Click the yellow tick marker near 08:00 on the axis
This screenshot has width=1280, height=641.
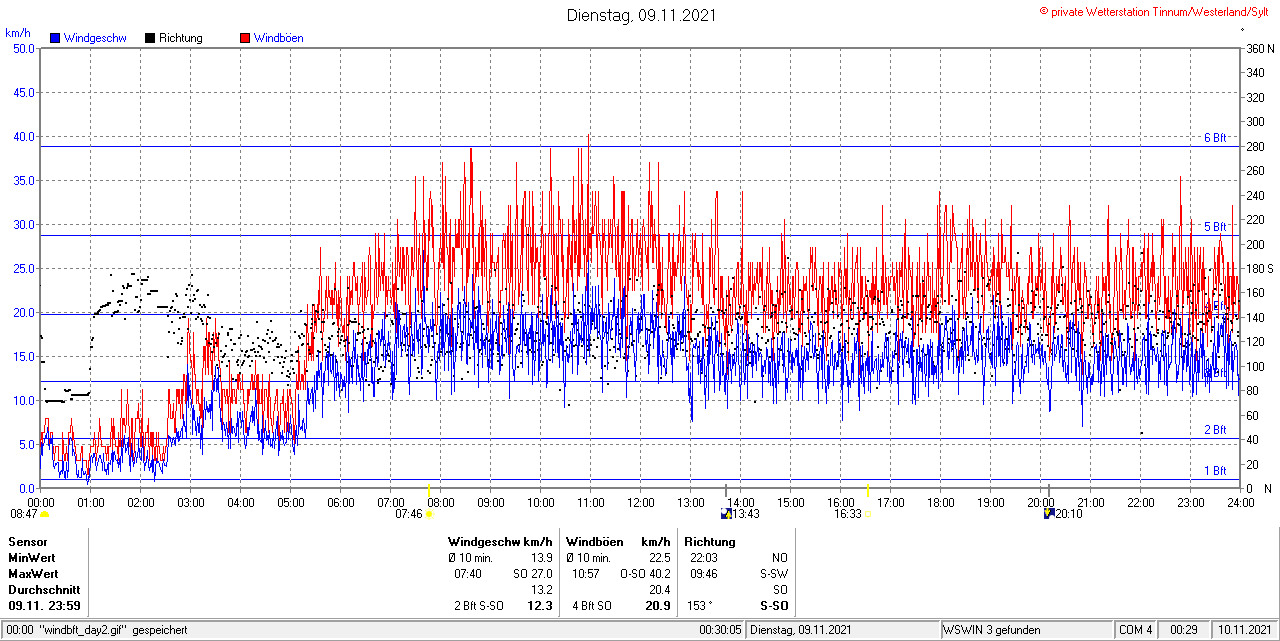tap(428, 491)
